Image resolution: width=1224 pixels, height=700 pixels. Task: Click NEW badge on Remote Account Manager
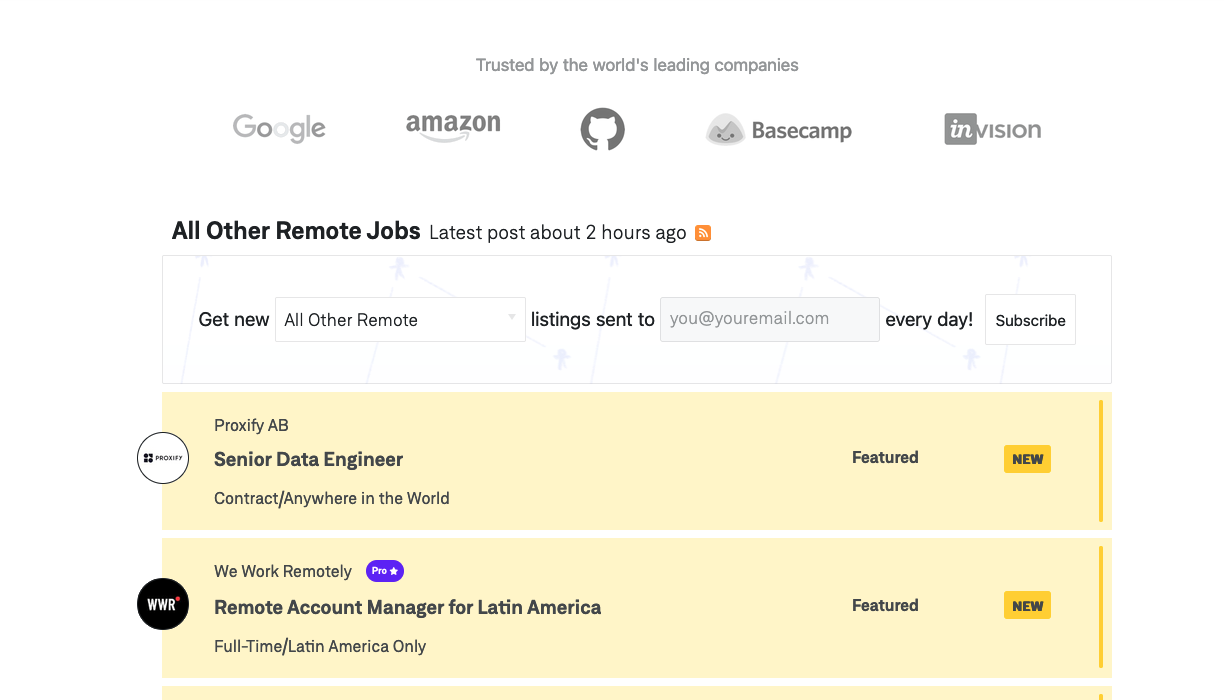(x=1027, y=605)
